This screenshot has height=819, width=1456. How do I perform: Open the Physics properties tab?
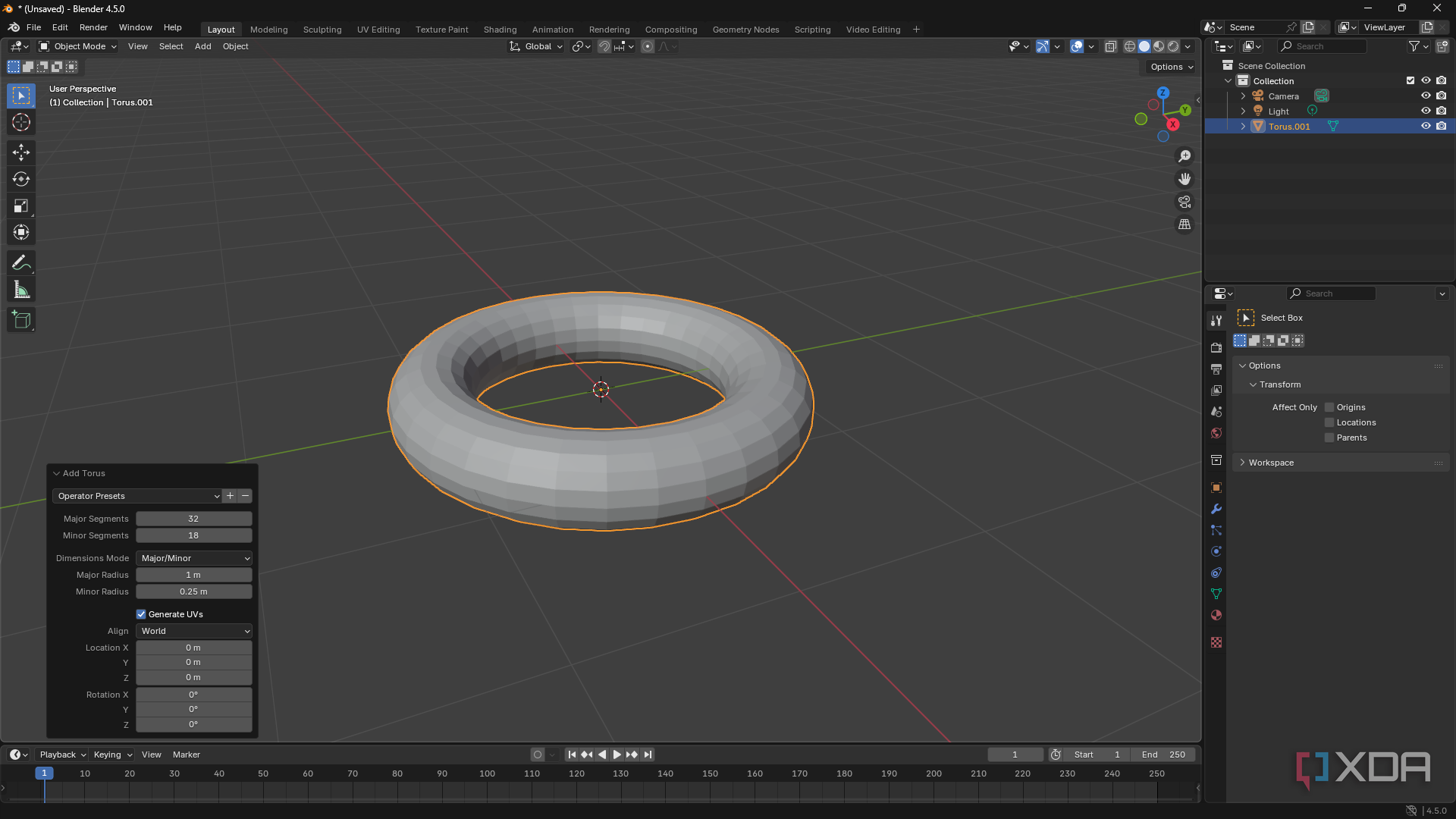pos(1216,551)
